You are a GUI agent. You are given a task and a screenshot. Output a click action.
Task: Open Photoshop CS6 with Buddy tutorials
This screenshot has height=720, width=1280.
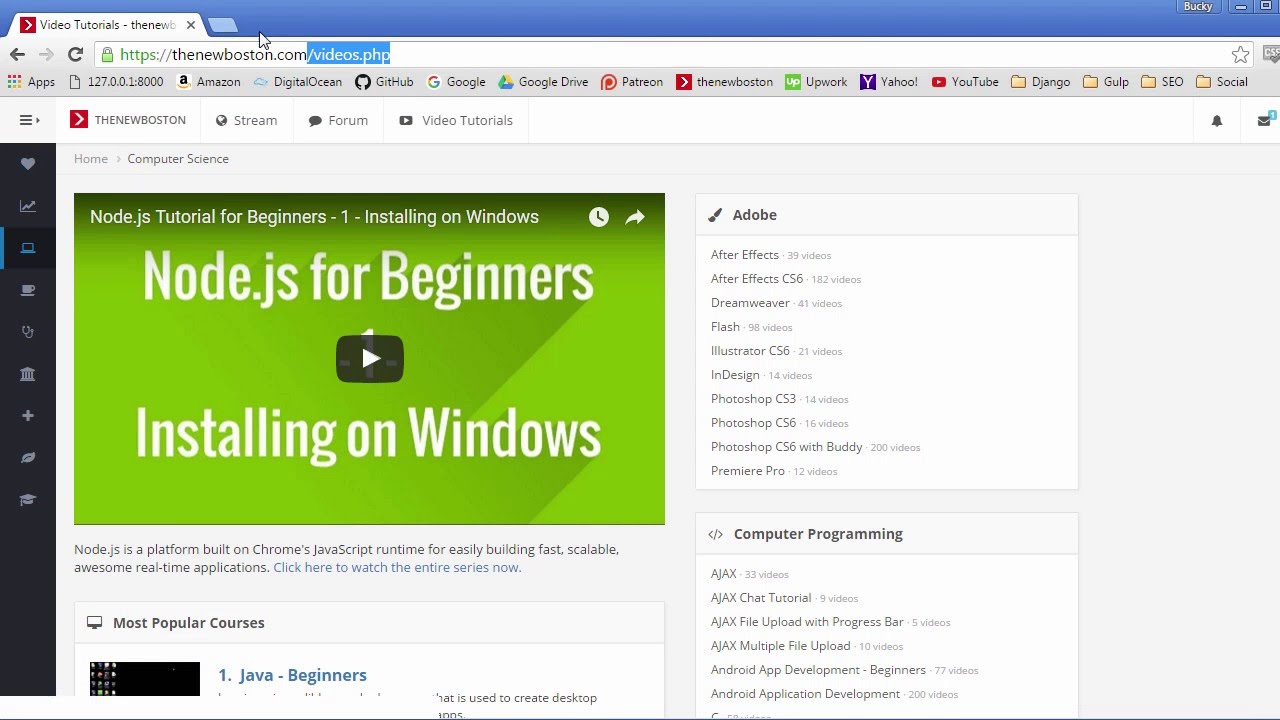[786, 447]
